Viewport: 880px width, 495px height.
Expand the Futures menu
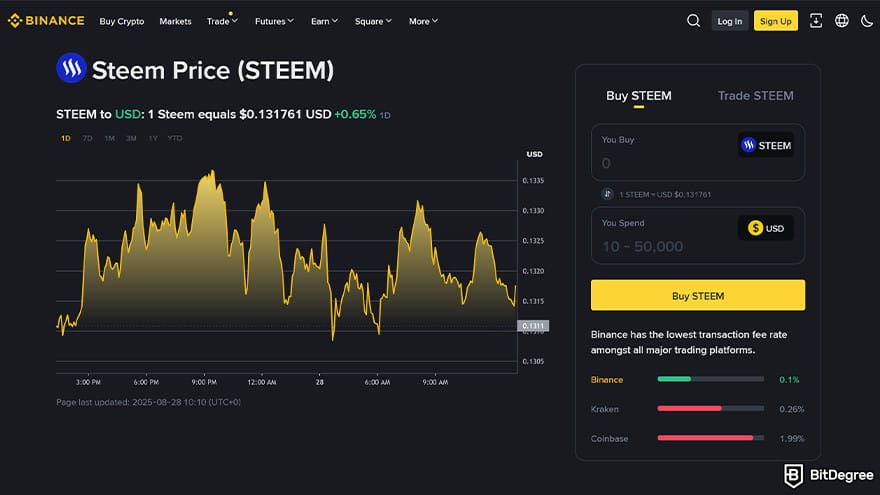tap(274, 21)
